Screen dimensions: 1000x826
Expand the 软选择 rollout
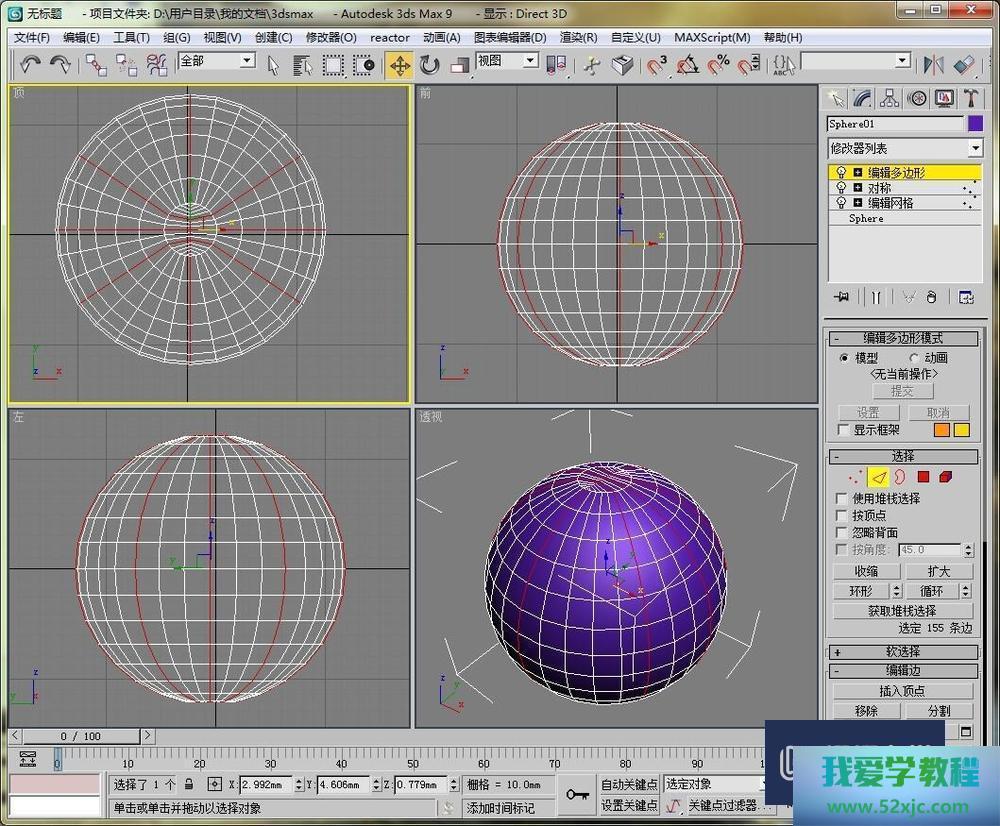[903, 651]
